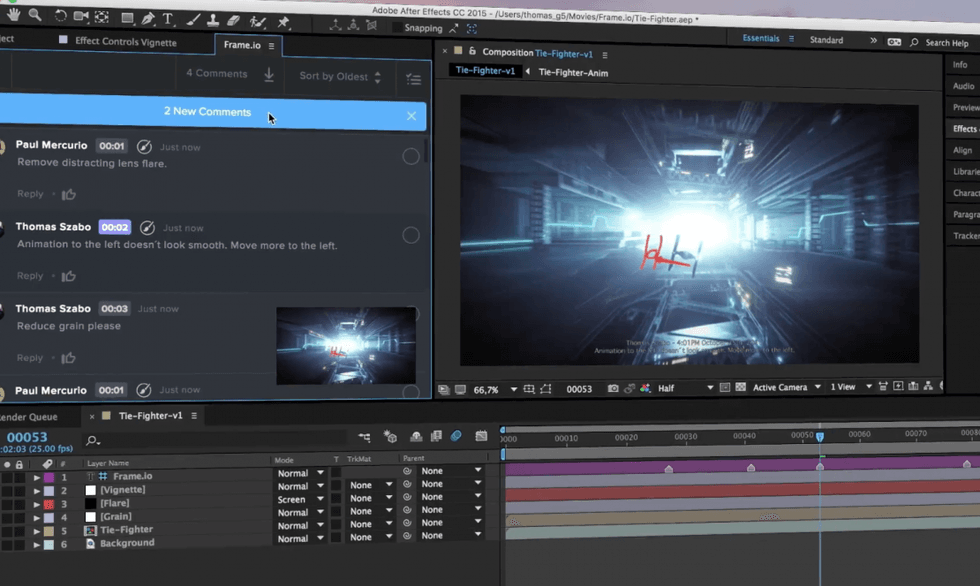
Task: Reply to the 'Reduce grain please' comment
Action: tap(30, 358)
